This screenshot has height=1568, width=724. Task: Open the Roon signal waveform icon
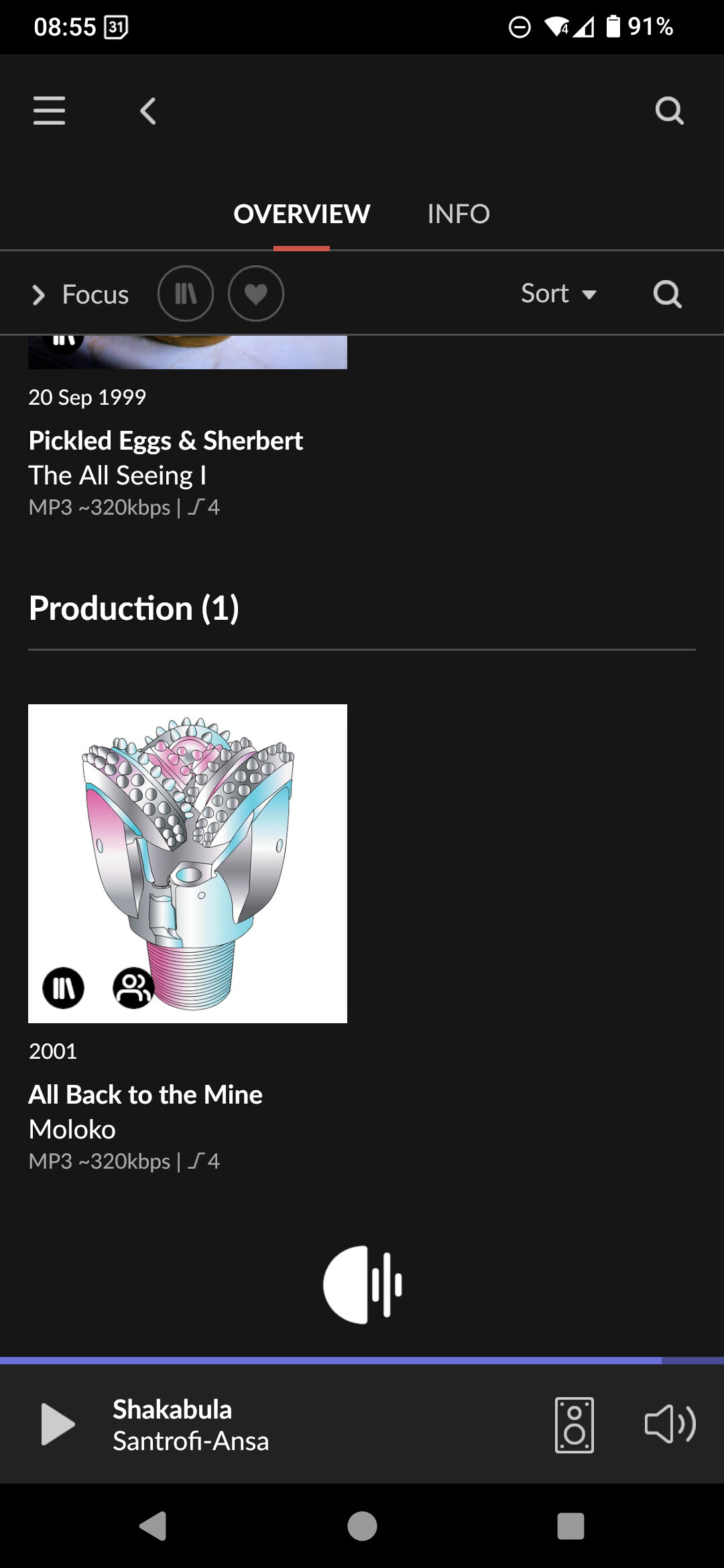(362, 1285)
